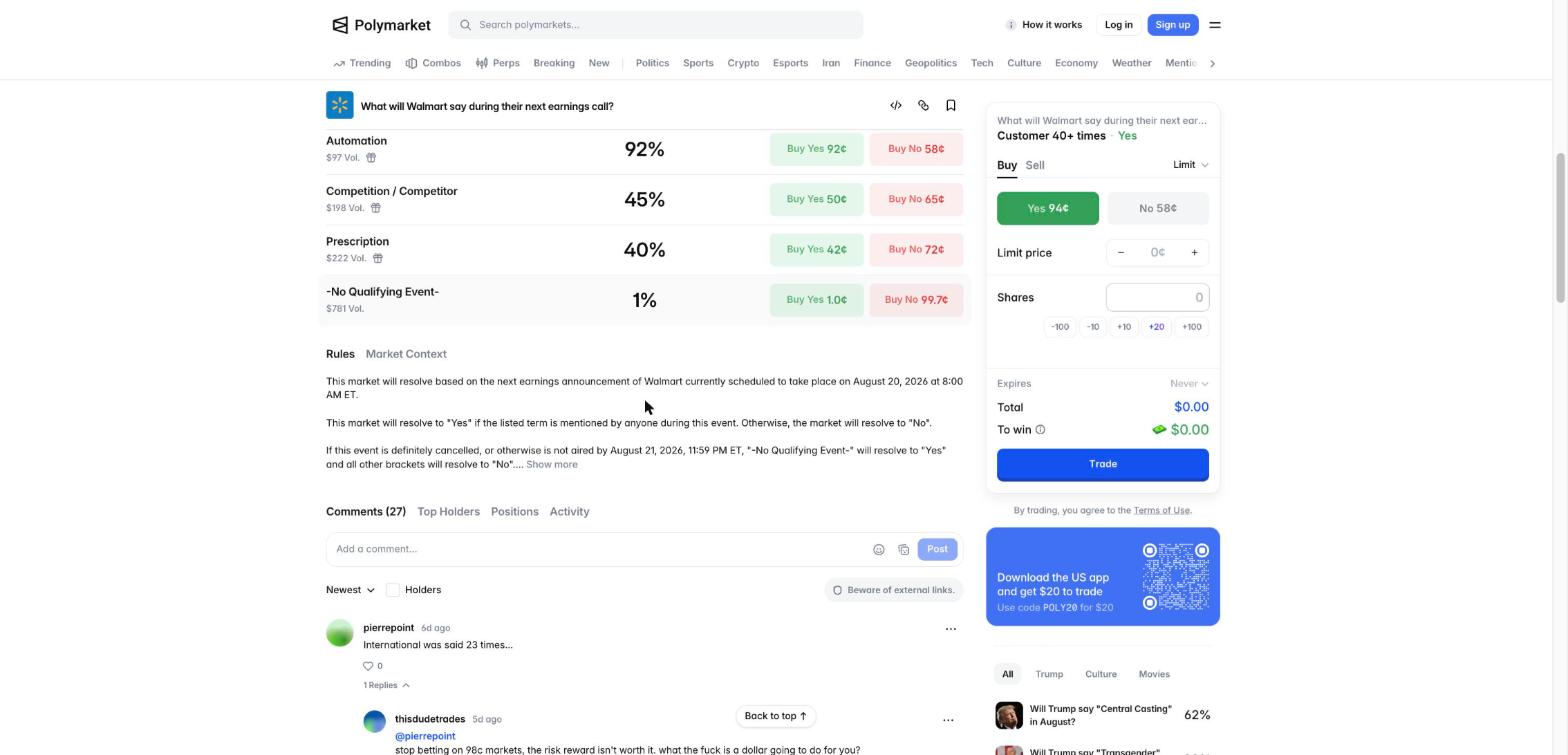Screen dimensions: 1568x755
Task: Select the Rules tab
Action: [340, 354]
